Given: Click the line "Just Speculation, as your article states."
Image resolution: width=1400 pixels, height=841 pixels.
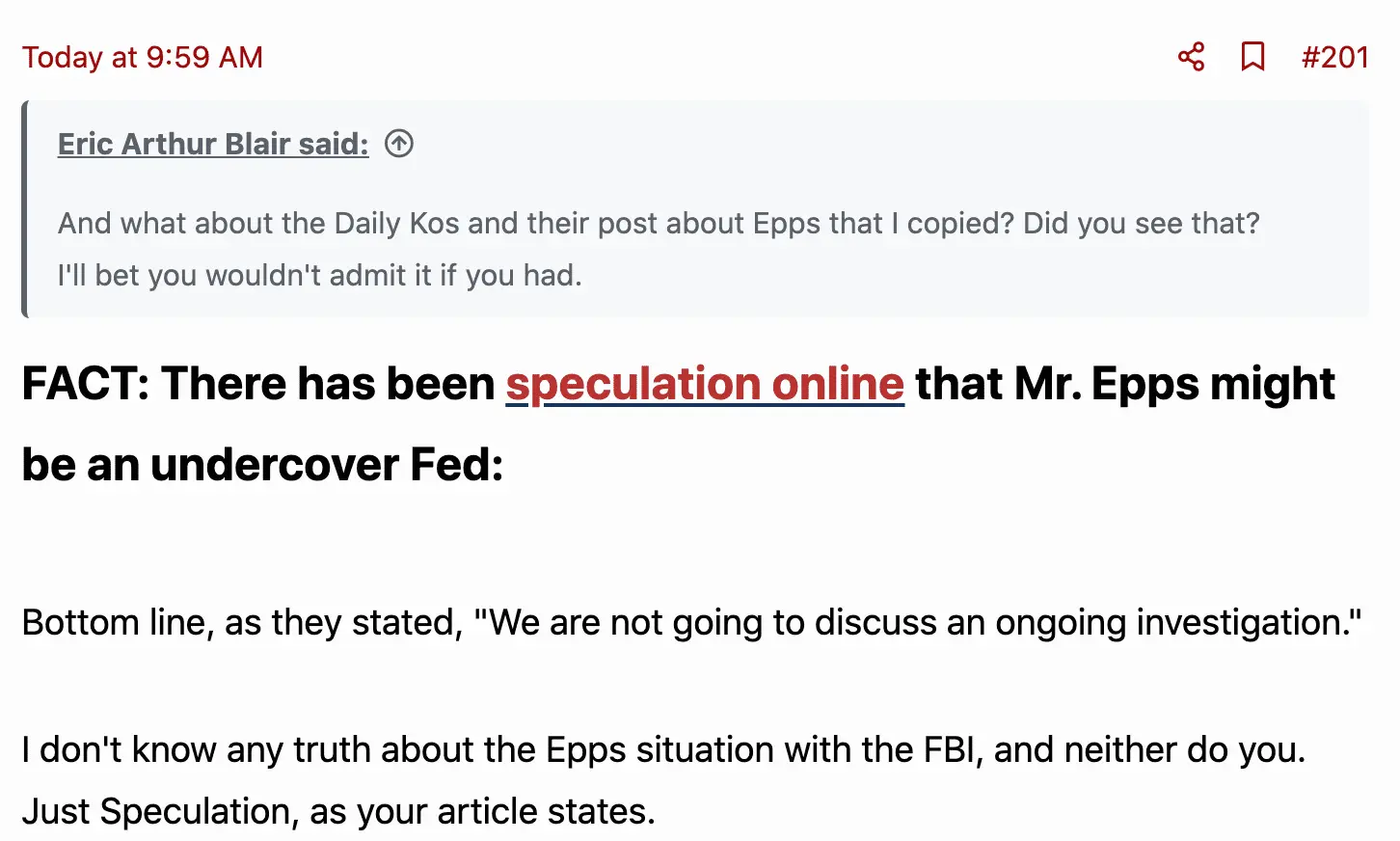Looking at the screenshot, I should (338, 812).
